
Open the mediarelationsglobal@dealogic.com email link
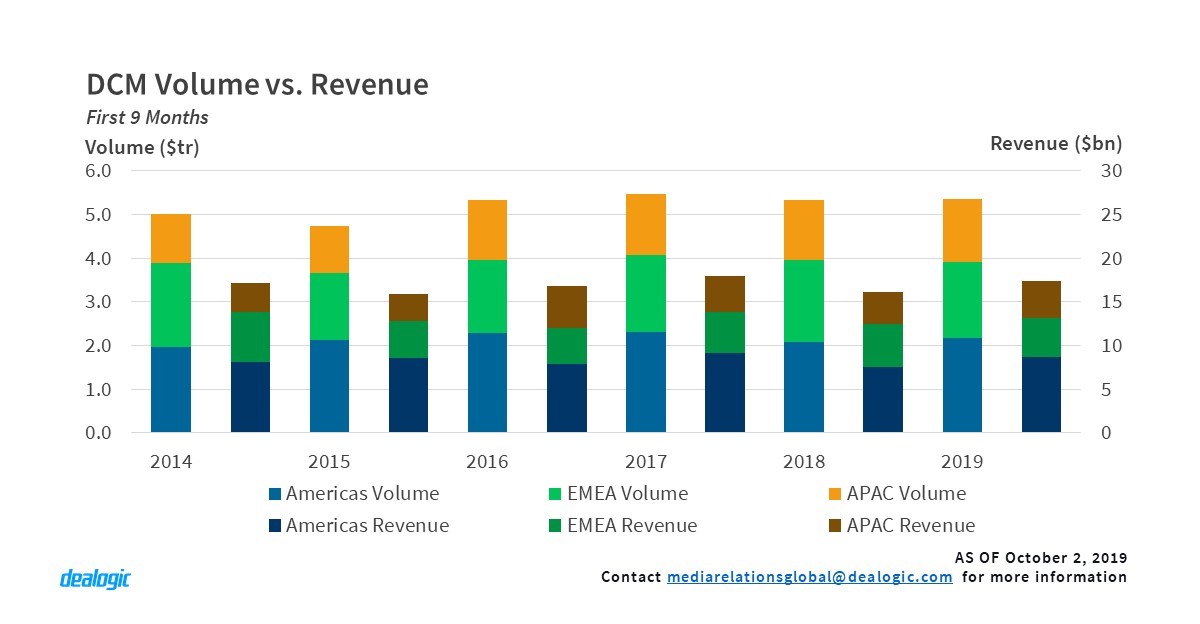pos(809,577)
